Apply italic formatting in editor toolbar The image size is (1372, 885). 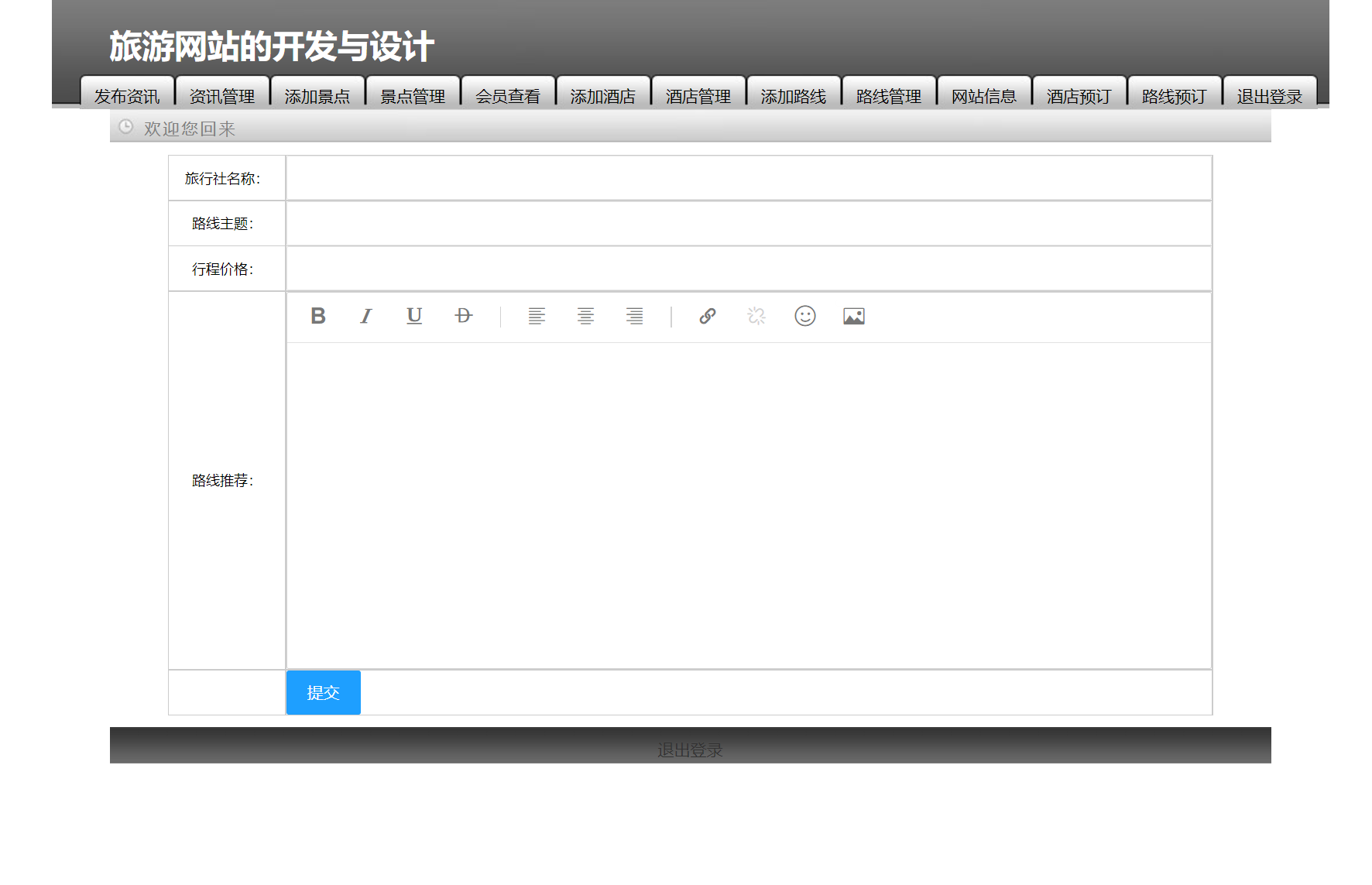point(366,316)
